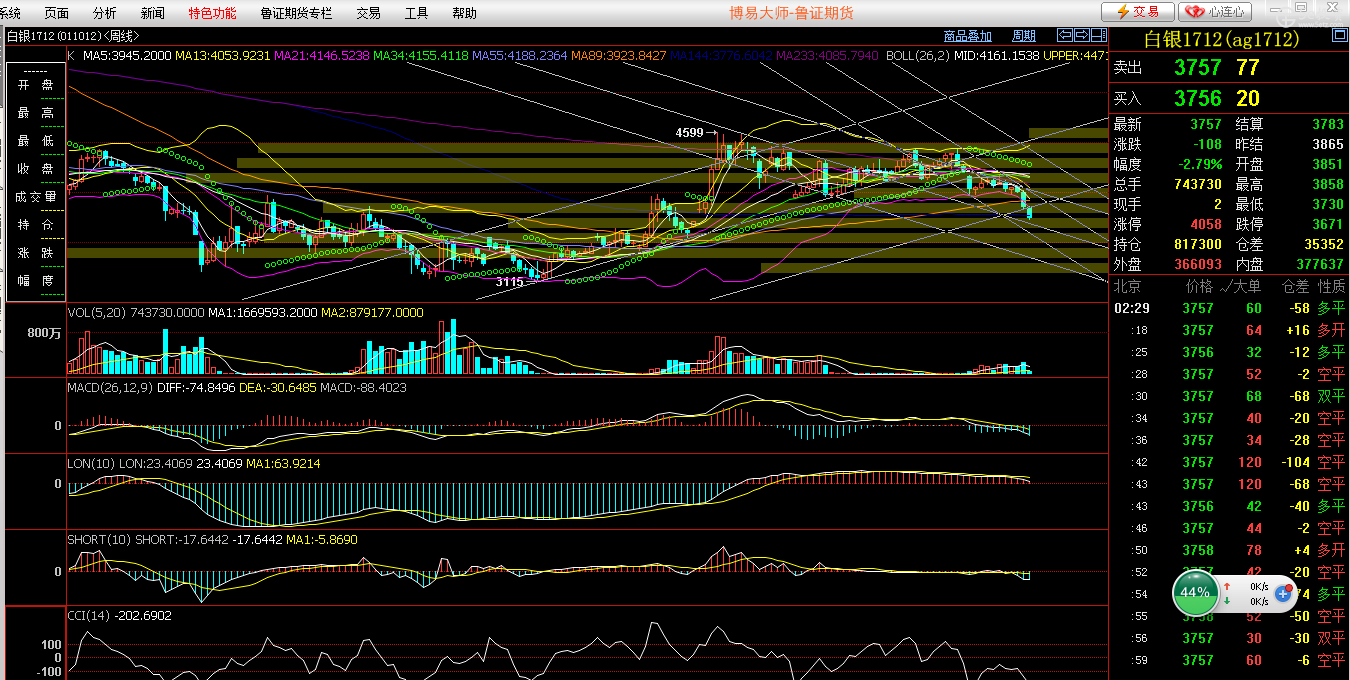Click the 结算 value 3783

pos(1328,124)
